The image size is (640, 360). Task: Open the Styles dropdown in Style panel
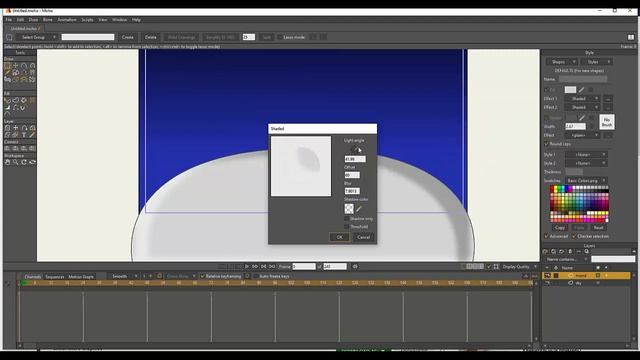coord(597,62)
